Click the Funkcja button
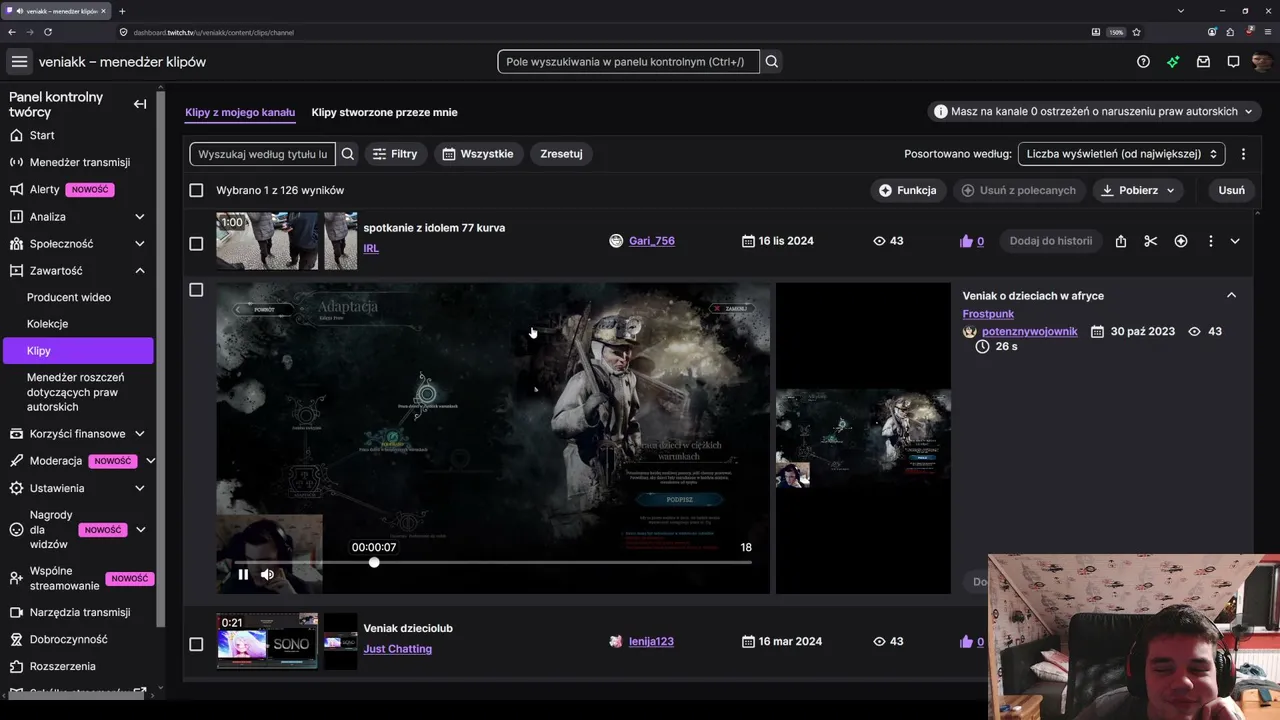Screen dimensions: 1280x720 [x=908, y=190]
